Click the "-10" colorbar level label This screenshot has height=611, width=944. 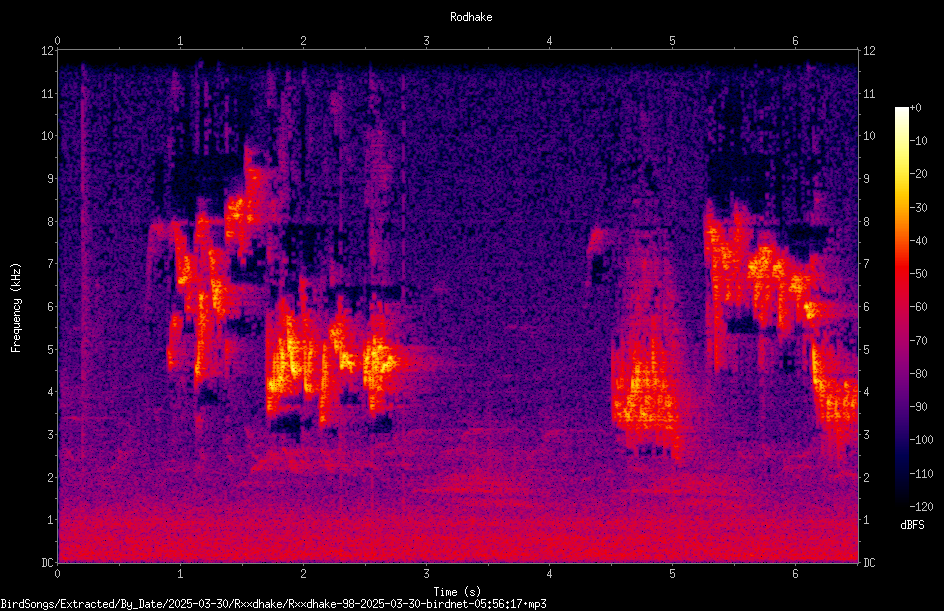coord(919,141)
